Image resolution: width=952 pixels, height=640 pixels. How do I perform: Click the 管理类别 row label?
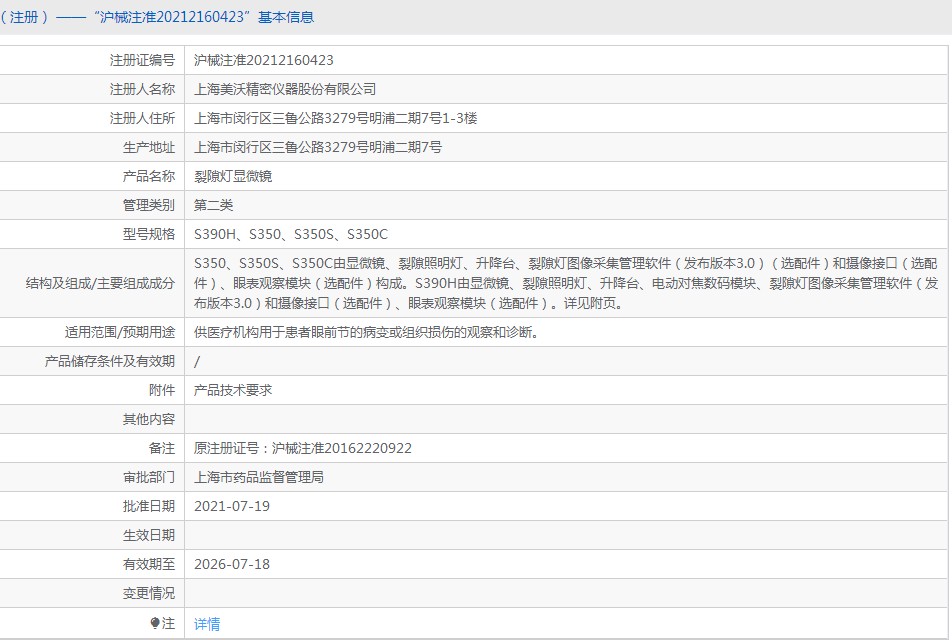[x=149, y=205]
